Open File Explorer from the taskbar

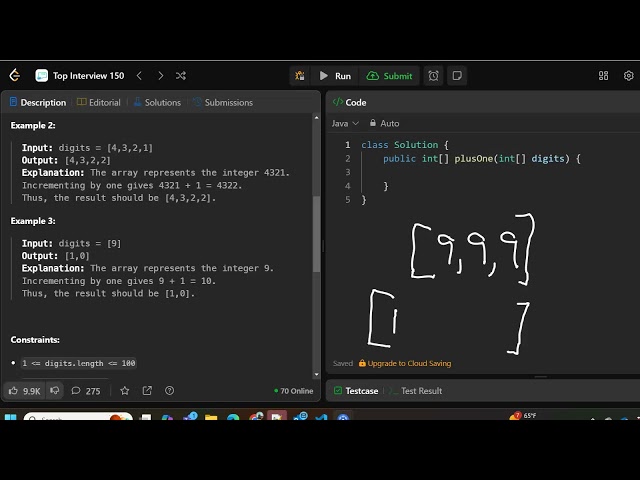click(211, 417)
